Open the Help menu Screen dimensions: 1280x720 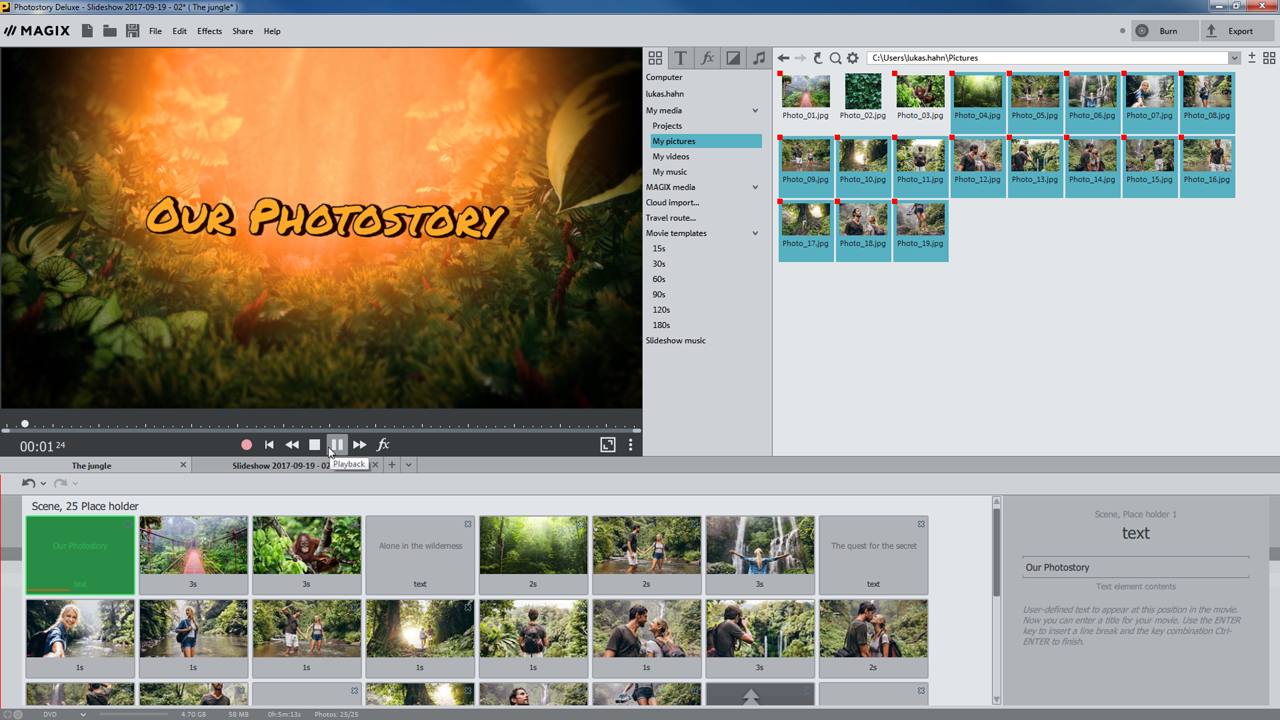[x=272, y=31]
